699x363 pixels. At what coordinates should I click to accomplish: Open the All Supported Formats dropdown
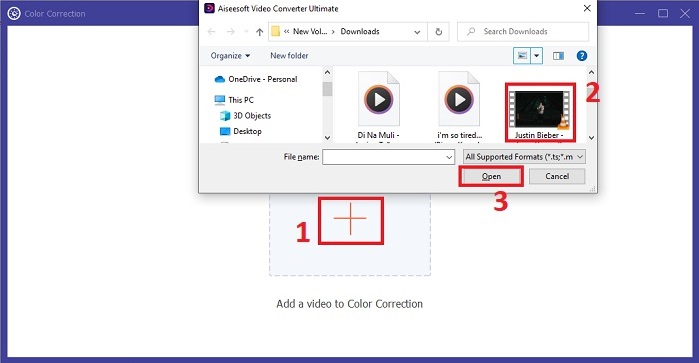tap(524, 157)
